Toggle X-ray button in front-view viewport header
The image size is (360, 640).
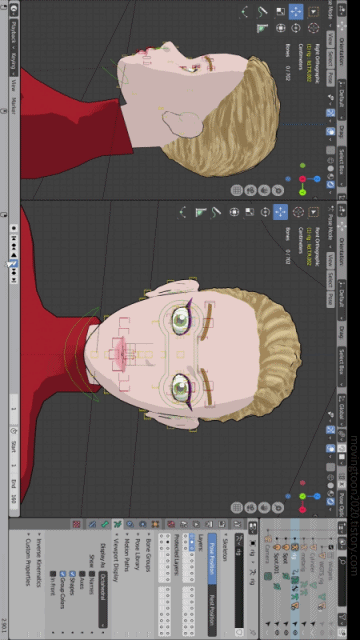331,466
